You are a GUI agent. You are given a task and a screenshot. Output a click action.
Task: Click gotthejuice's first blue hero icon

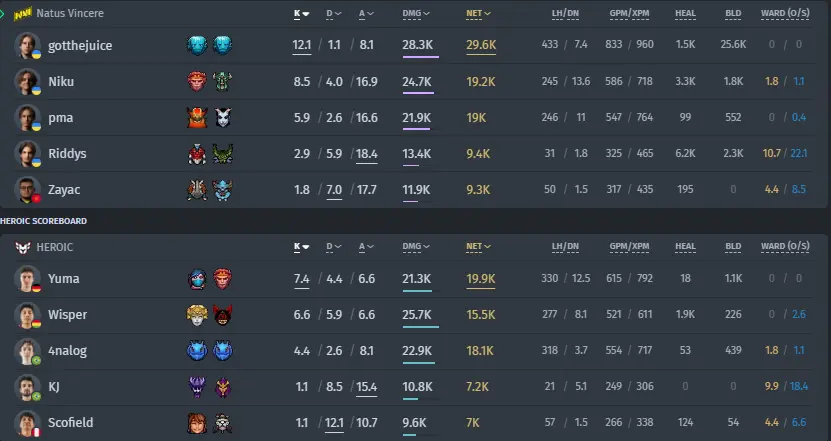click(x=197, y=46)
